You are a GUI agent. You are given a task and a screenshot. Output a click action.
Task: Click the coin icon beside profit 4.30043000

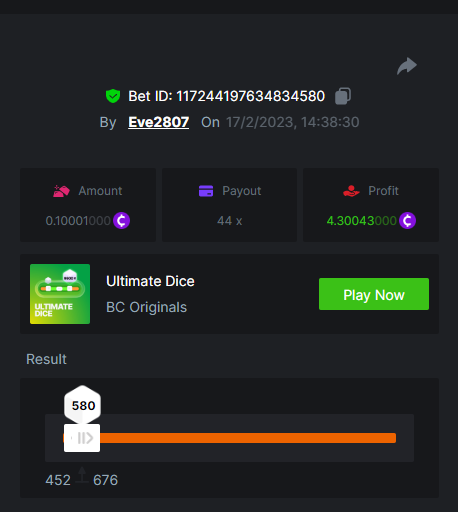pyautogui.click(x=407, y=221)
